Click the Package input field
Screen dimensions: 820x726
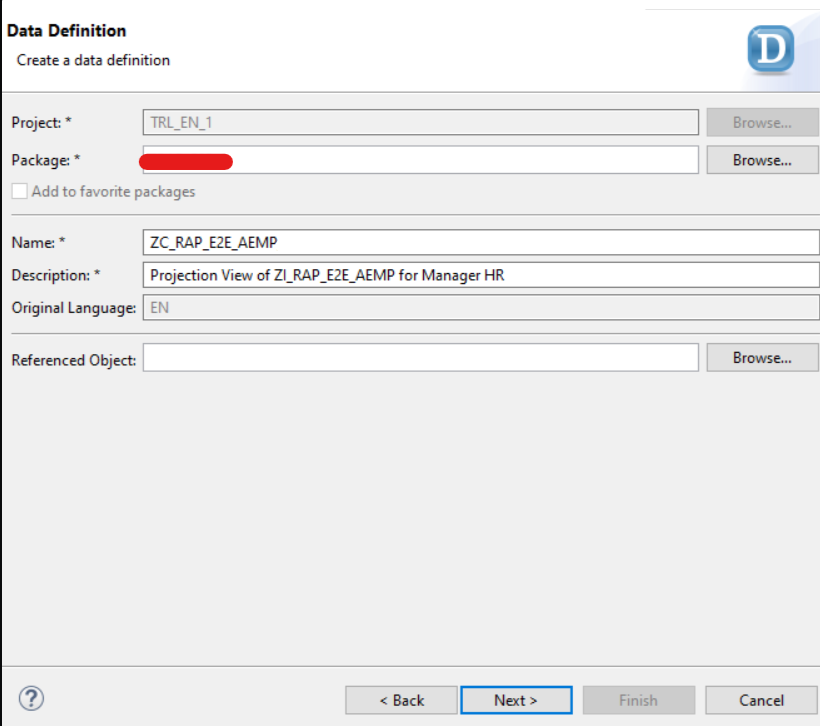pyautogui.click(x=420, y=160)
